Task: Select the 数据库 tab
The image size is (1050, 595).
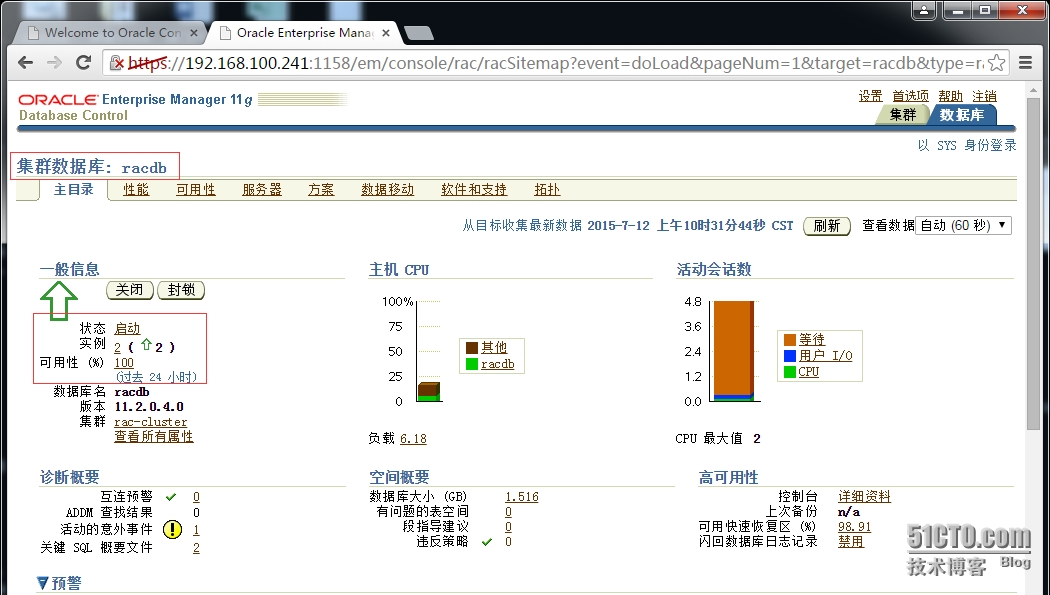Action: click(962, 114)
